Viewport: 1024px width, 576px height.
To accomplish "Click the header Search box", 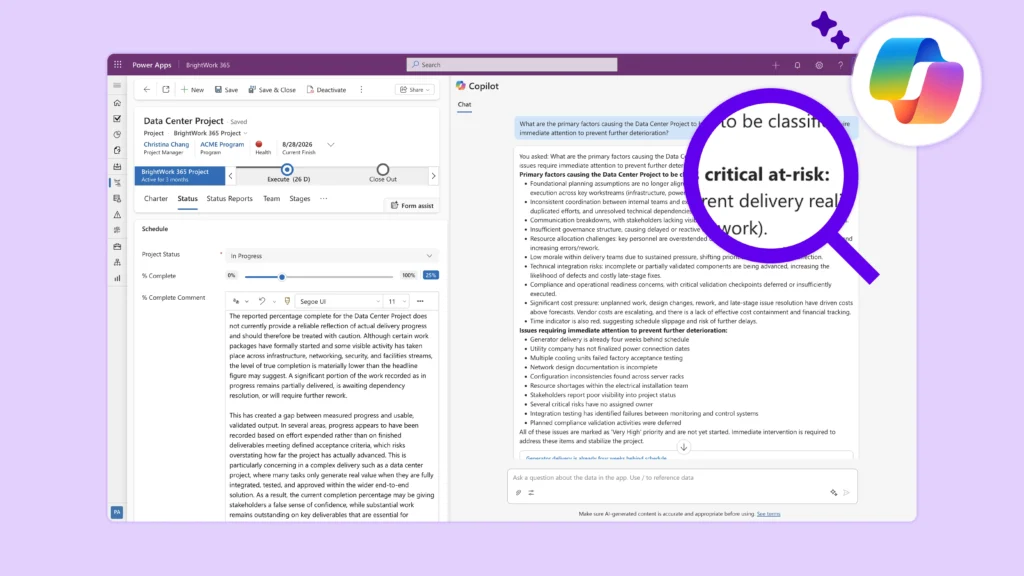I will tap(512, 65).
